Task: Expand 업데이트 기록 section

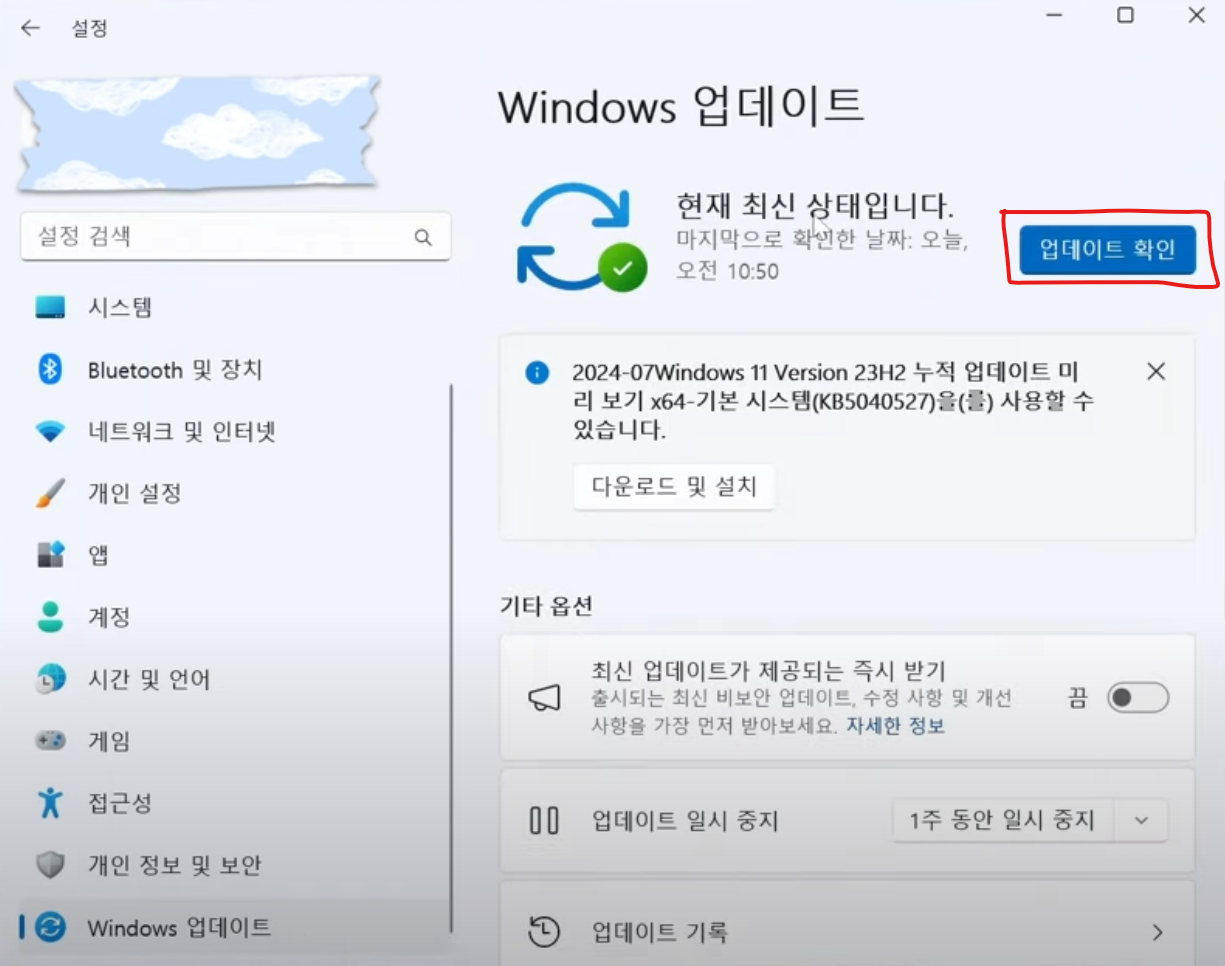Action: point(847,930)
